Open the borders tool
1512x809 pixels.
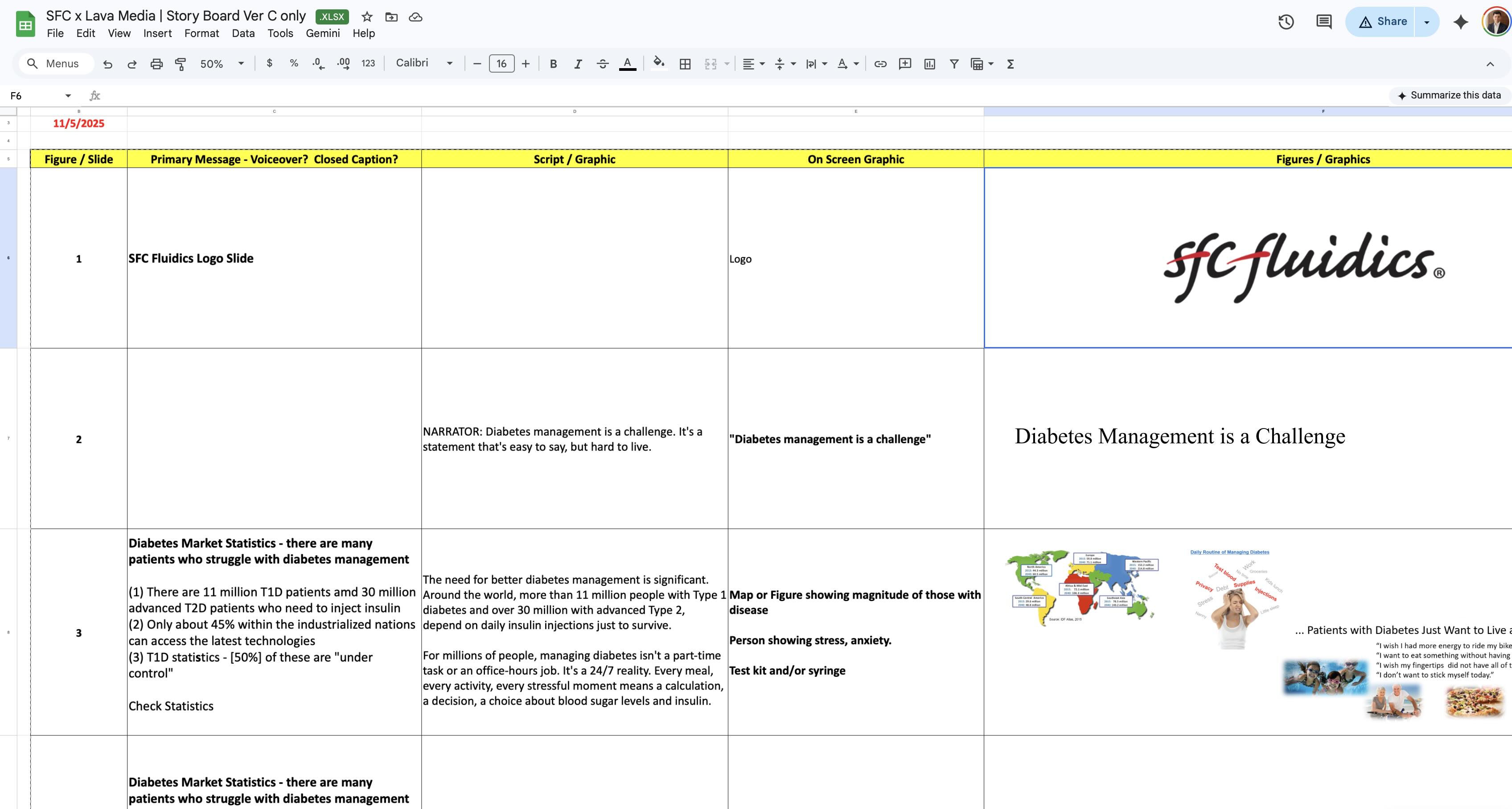tap(685, 64)
